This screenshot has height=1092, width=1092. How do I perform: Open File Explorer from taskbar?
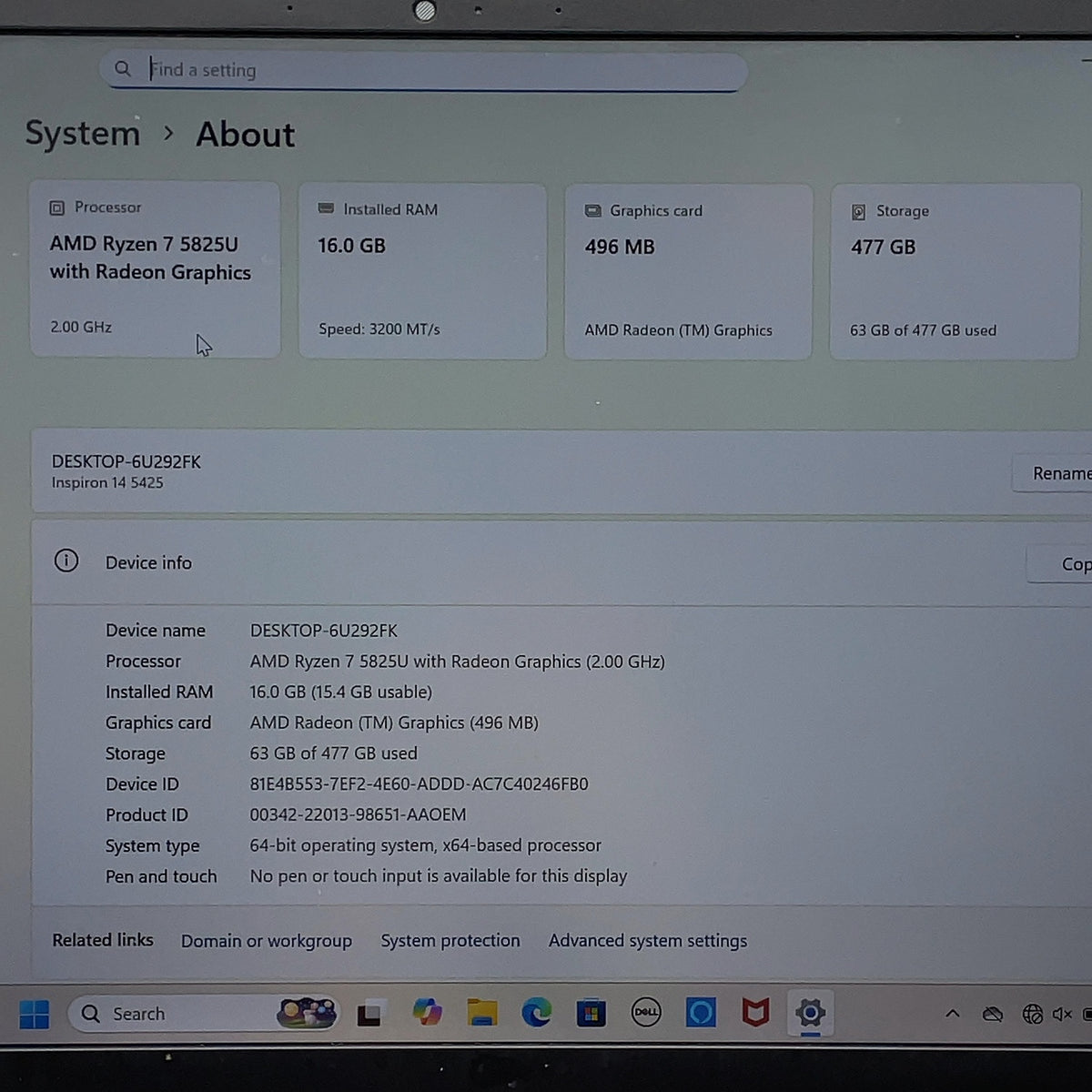point(482,1013)
